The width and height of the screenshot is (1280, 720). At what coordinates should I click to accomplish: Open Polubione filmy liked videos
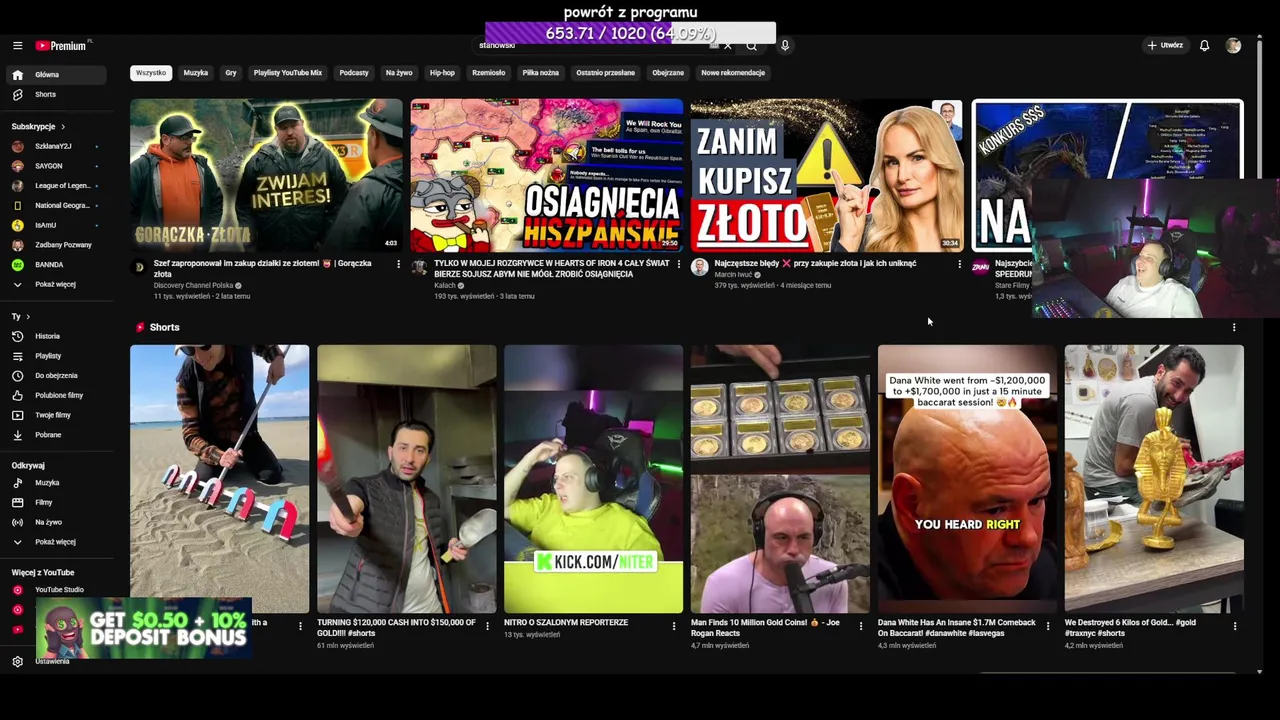point(55,396)
